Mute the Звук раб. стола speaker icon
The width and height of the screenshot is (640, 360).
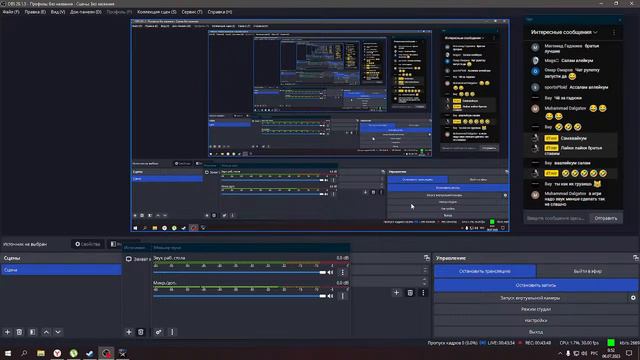pos(330,272)
